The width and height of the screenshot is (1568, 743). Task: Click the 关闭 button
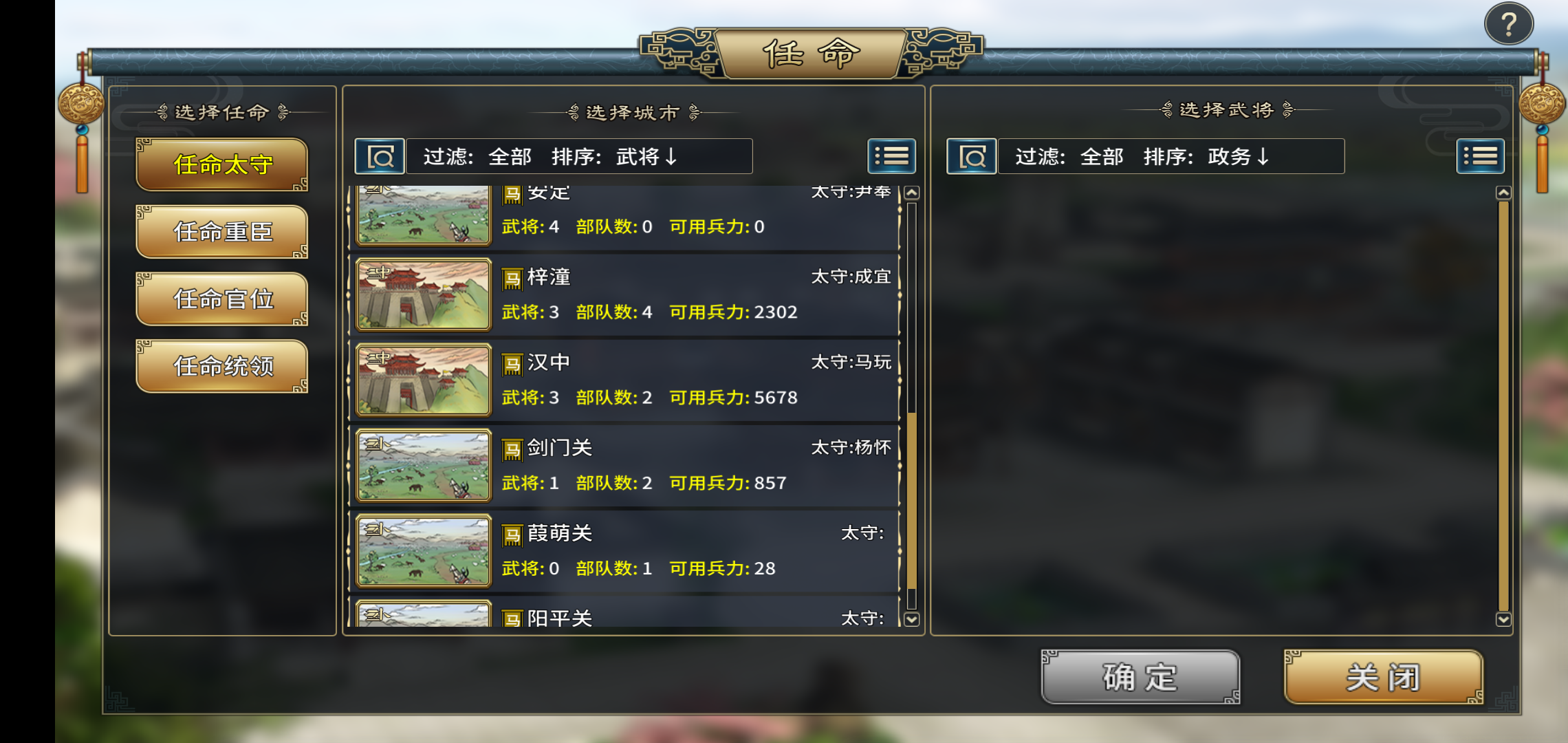(x=1383, y=677)
